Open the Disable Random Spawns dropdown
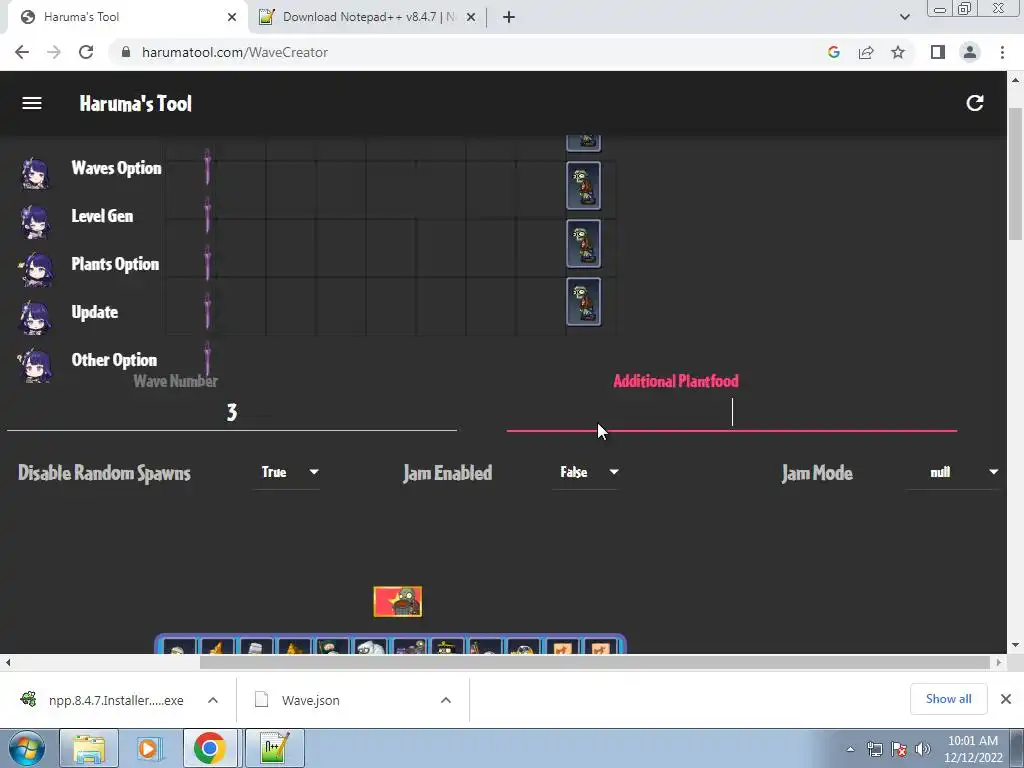This screenshot has height=768, width=1024. [286, 472]
